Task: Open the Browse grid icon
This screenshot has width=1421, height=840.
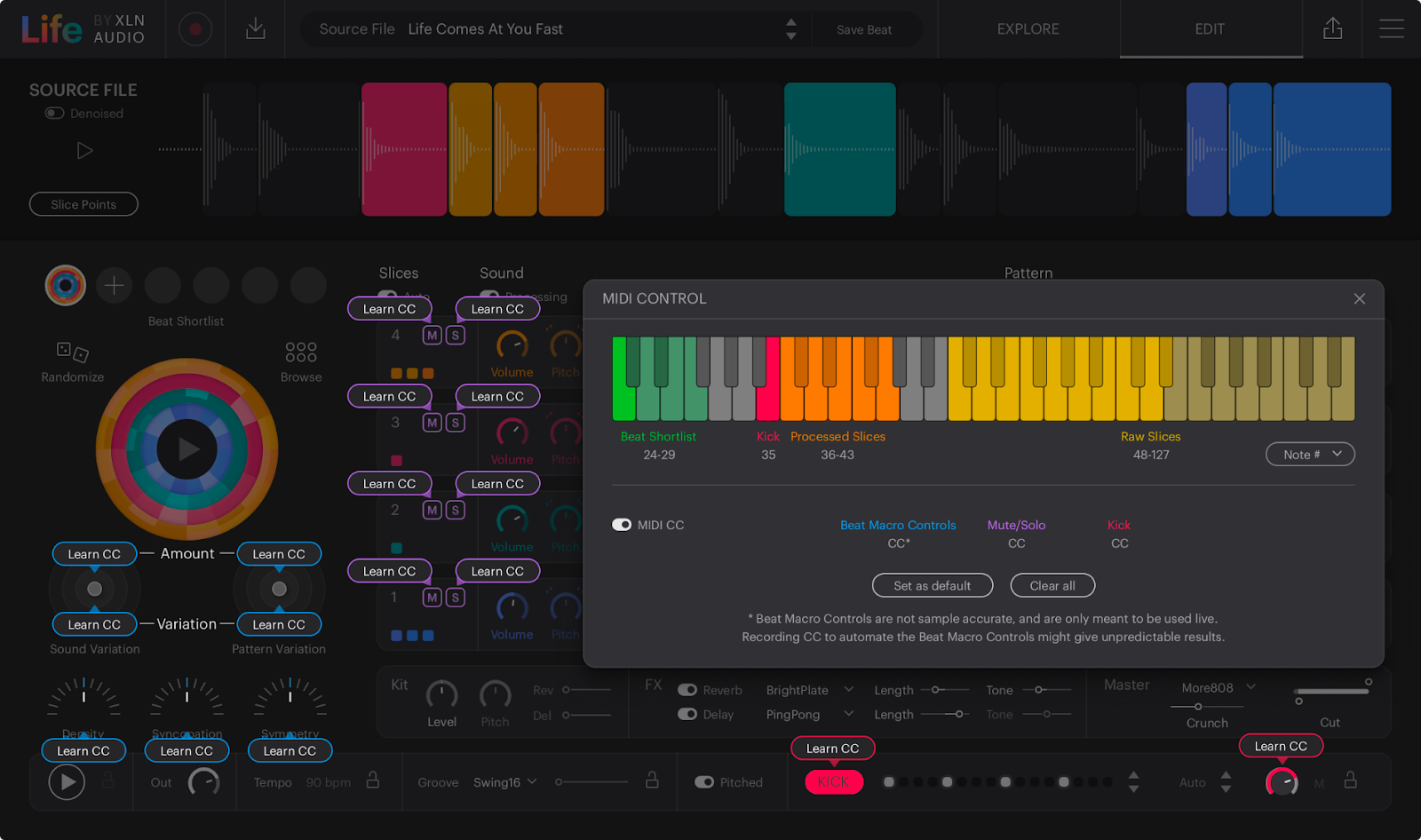Action: pyautogui.click(x=300, y=352)
